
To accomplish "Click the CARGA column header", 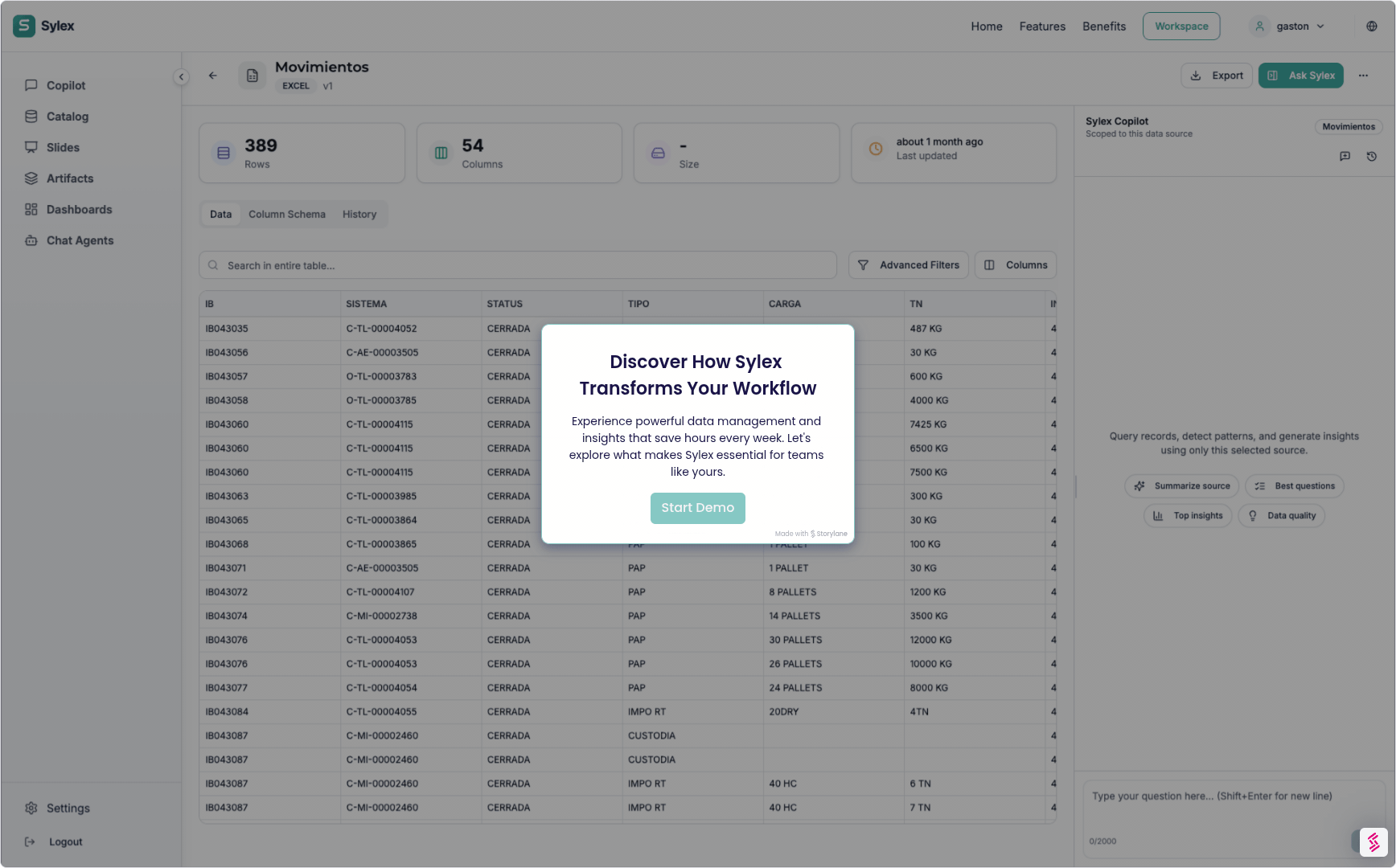I will (x=833, y=304).
